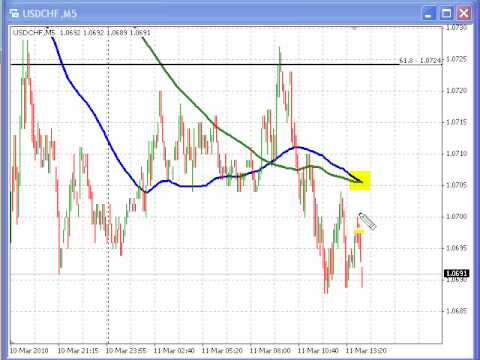
Task: Click the 1.0705 price scale label
Action: tap(456, 185)
